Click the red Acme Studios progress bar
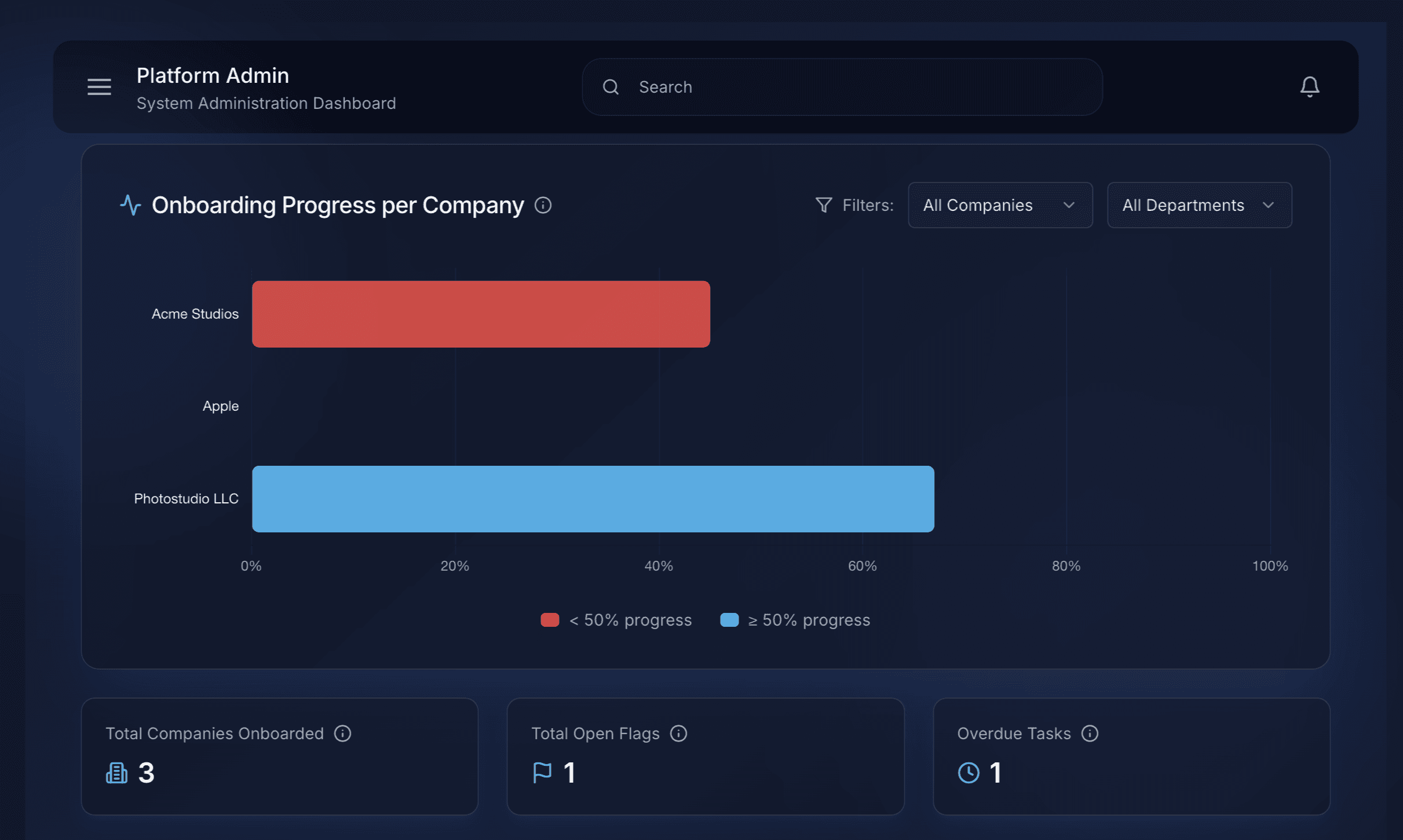 click(481, 314)
